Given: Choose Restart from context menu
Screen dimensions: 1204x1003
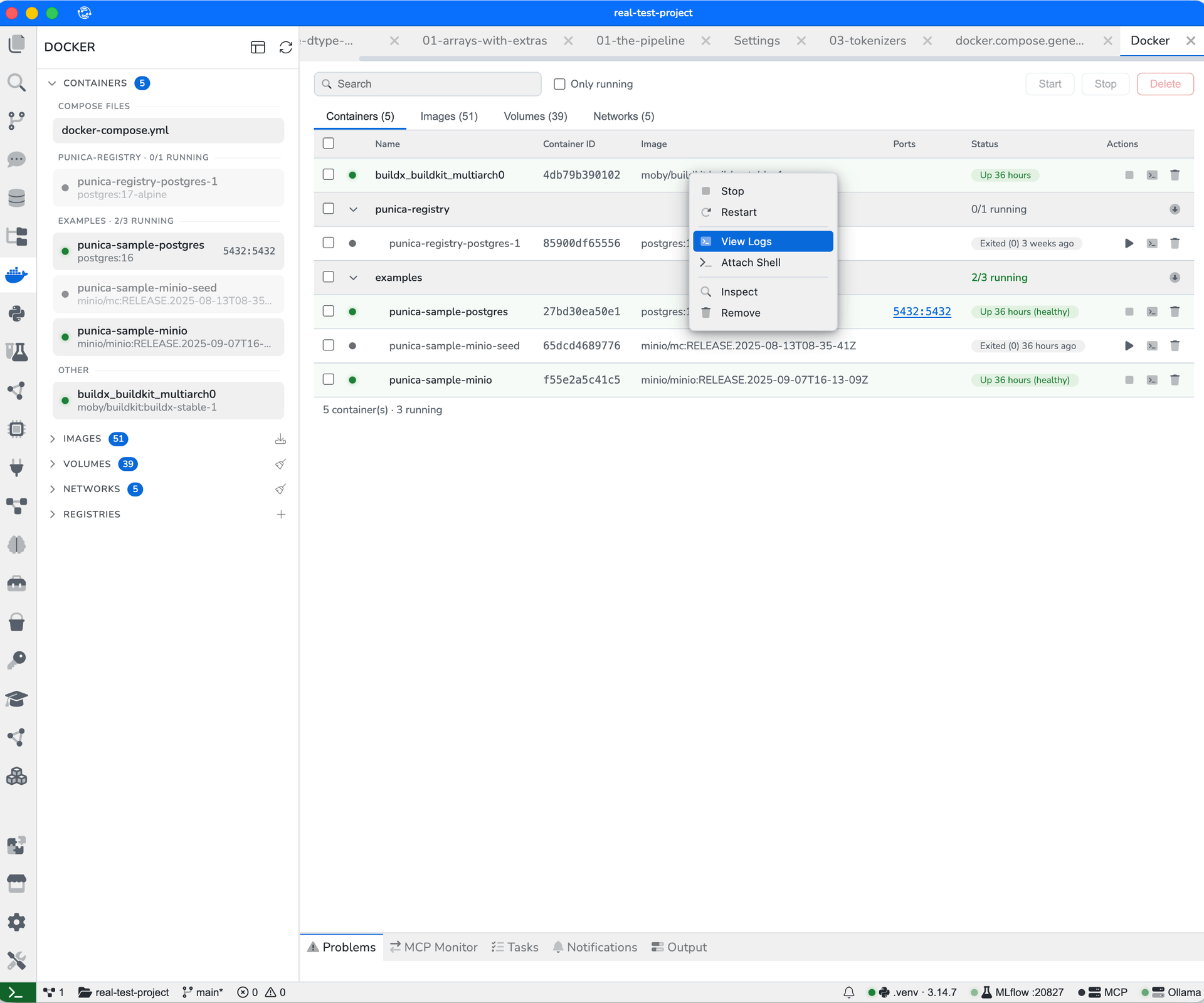Looking at the screenshot, I should 763,213.
